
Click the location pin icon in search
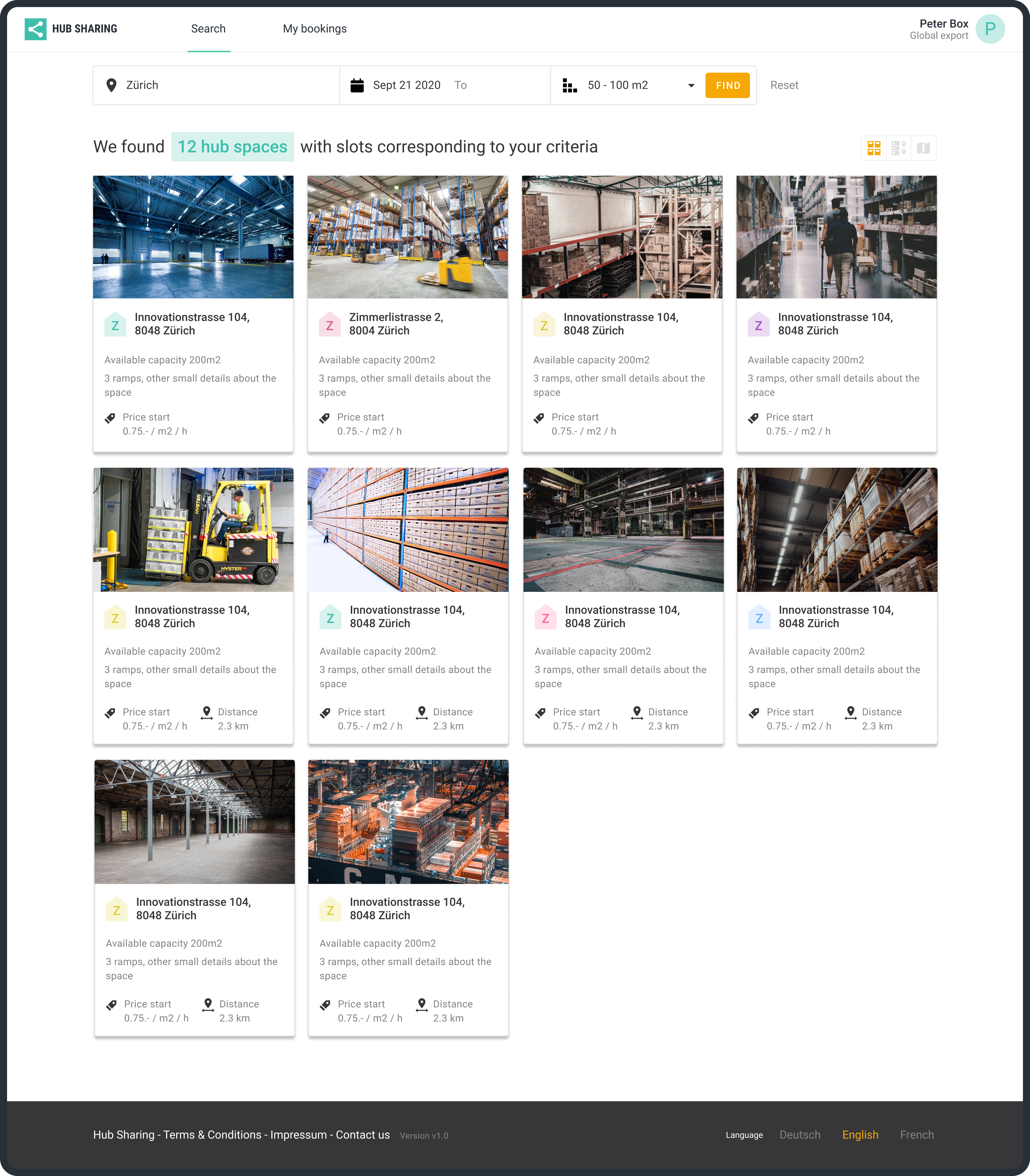(111, 86)
